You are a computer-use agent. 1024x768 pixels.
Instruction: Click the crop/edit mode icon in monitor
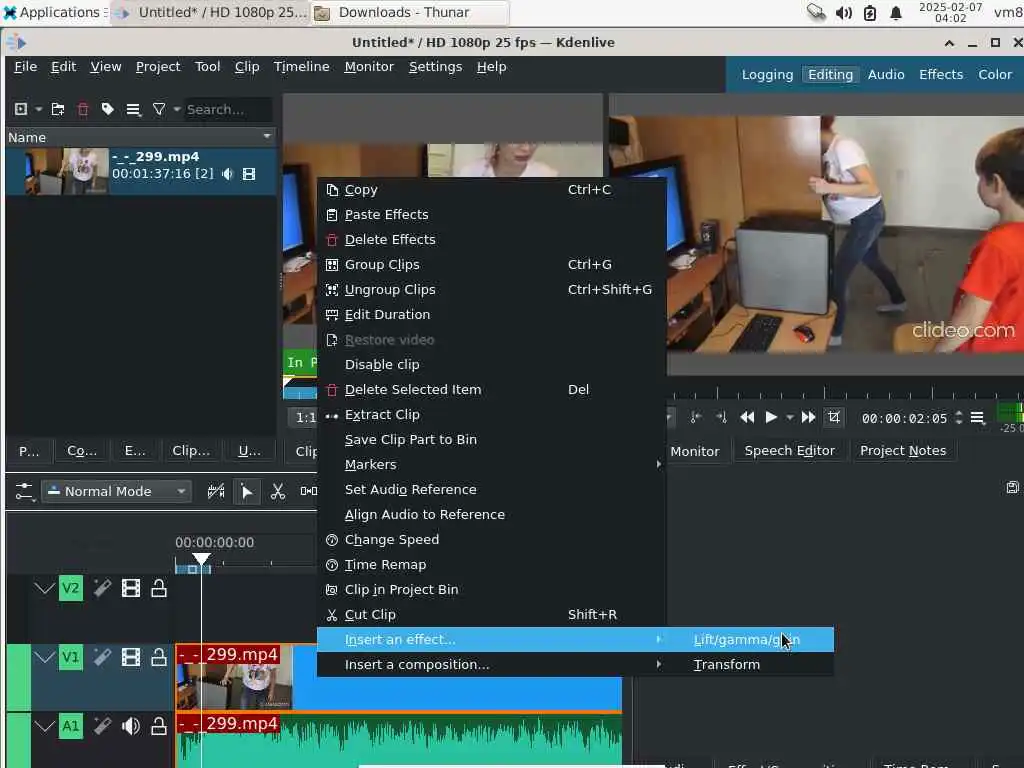834,417
